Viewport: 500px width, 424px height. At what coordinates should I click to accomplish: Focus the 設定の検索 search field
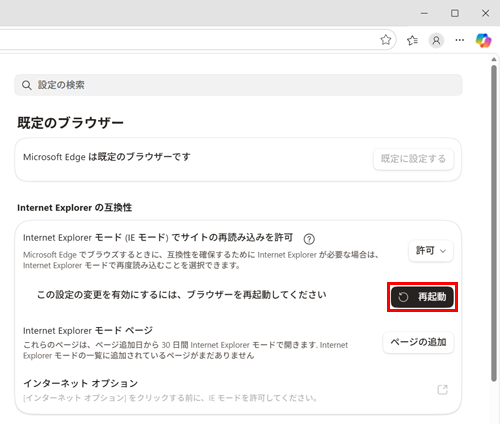tap(238, 85)
